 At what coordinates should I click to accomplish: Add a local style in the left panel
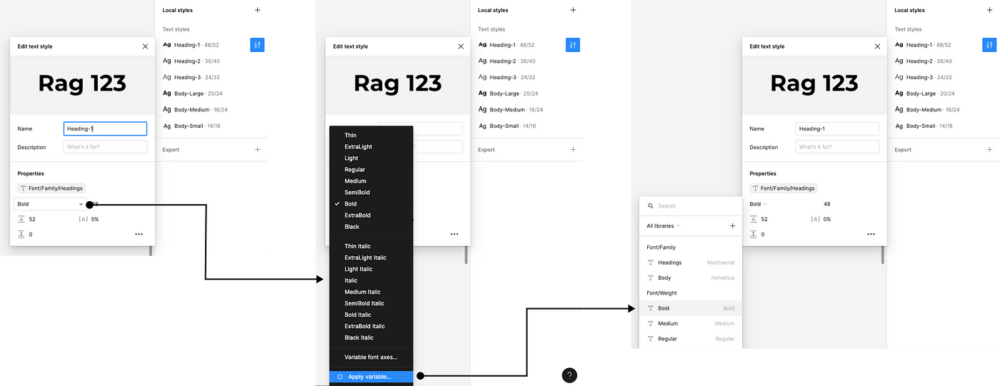click(258, 10)
